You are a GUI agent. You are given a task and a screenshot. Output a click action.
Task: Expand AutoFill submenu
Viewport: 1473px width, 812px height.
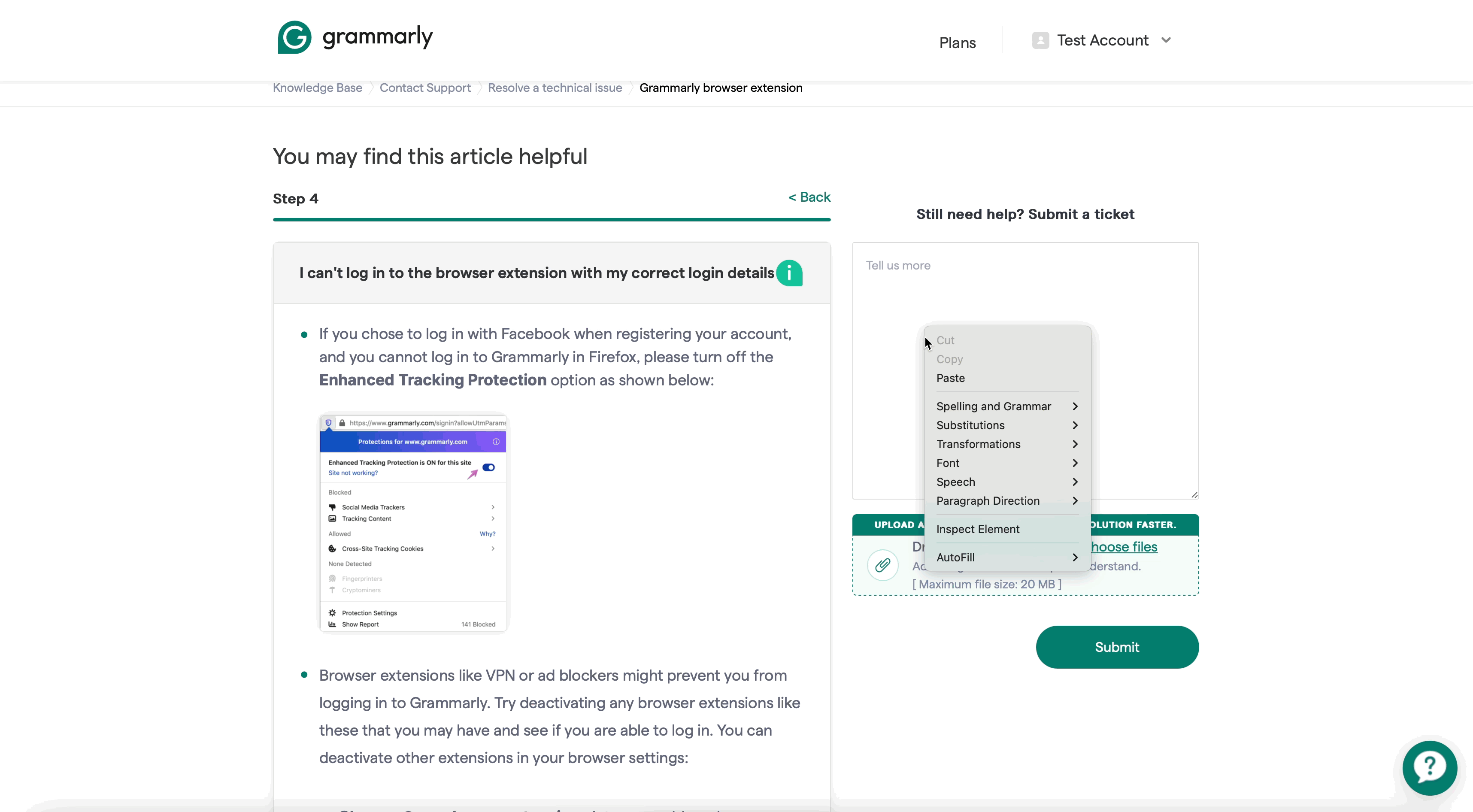coord(1007,557)
